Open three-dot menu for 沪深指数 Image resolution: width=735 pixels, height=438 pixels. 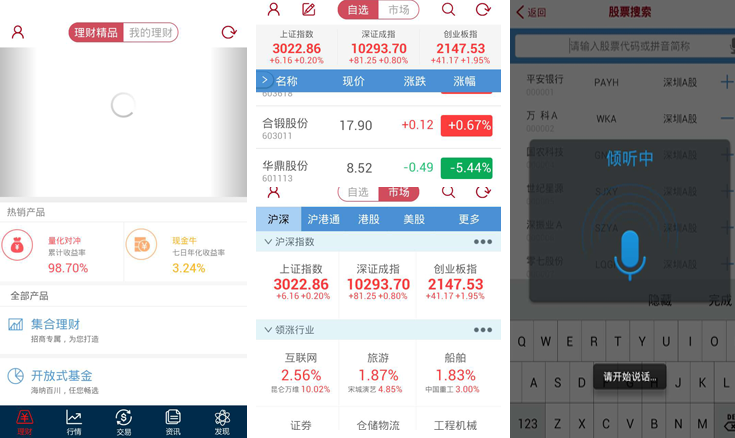[483, 242]
